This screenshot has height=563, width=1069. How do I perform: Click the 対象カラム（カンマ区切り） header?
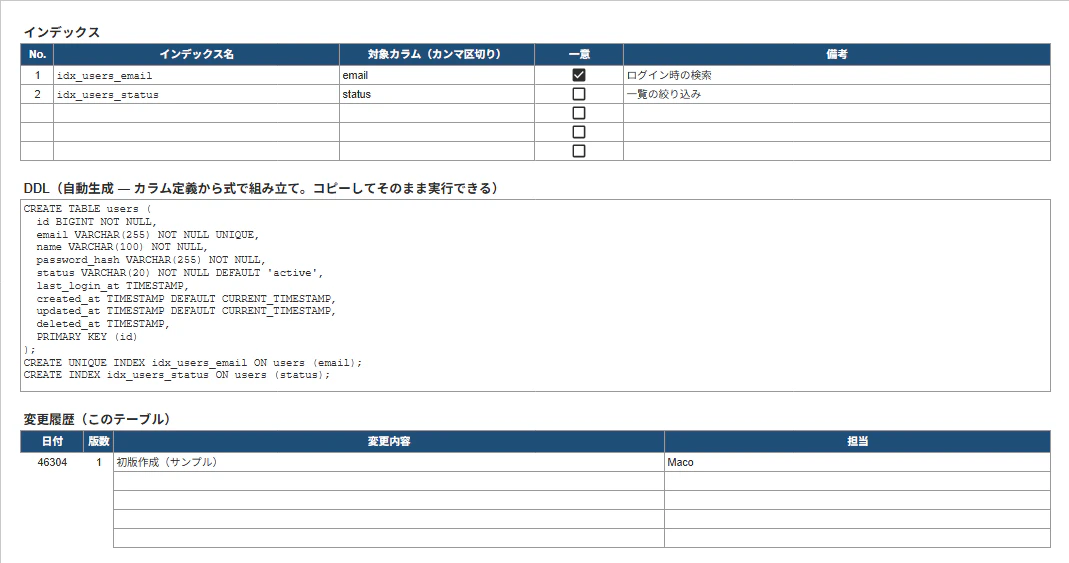coord(437,55)
